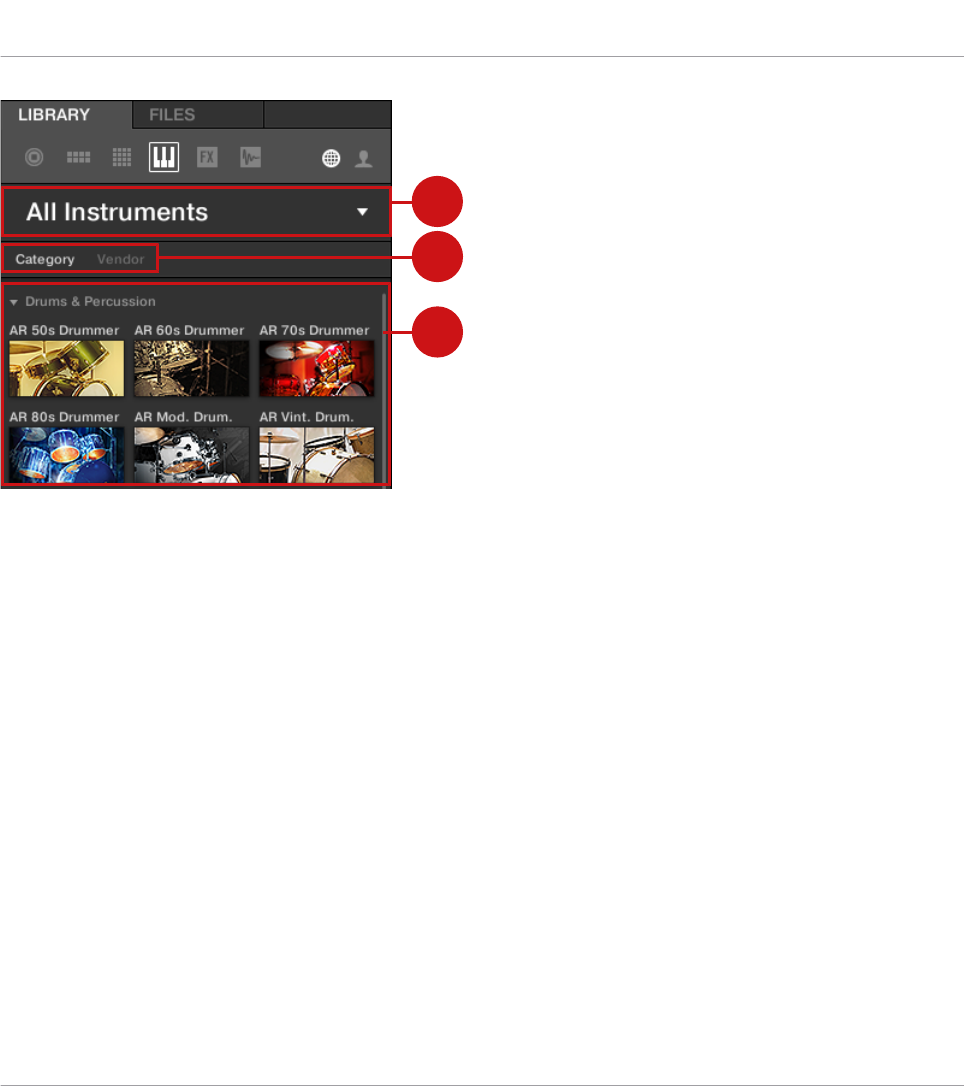Sort products by Category
Viewport: 965px width, 1086px height.
pyautogui.click(x=45, y=259)
